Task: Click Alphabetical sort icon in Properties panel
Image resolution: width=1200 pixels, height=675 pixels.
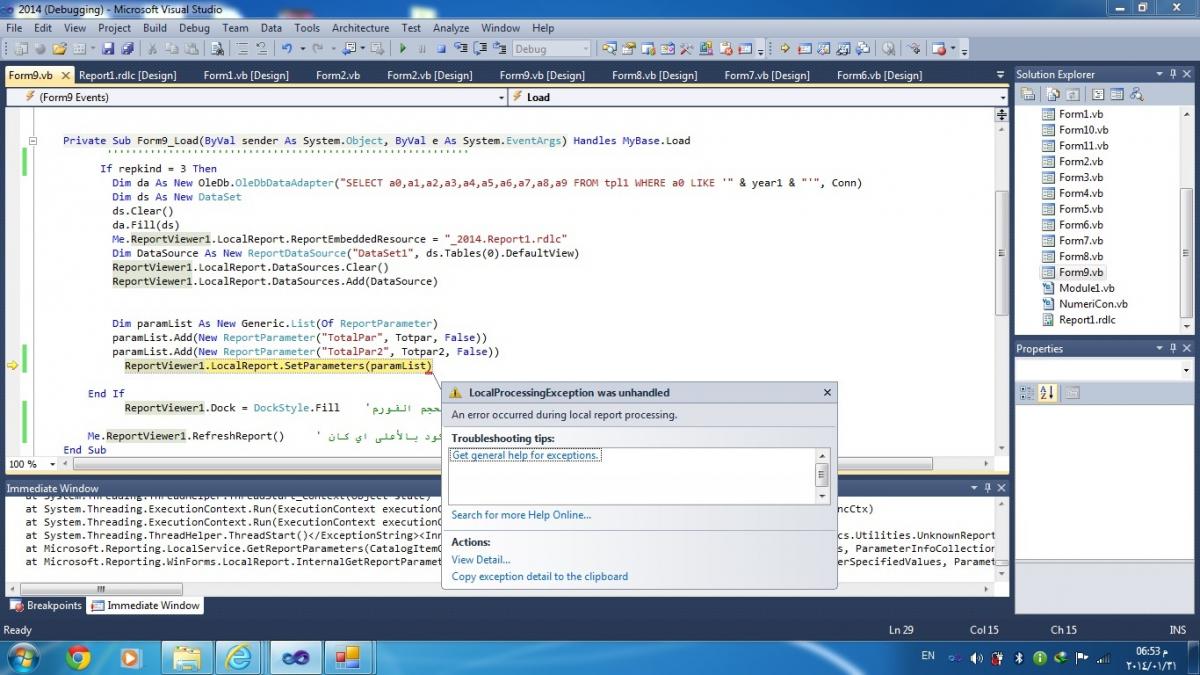Action: [1047, 393]
